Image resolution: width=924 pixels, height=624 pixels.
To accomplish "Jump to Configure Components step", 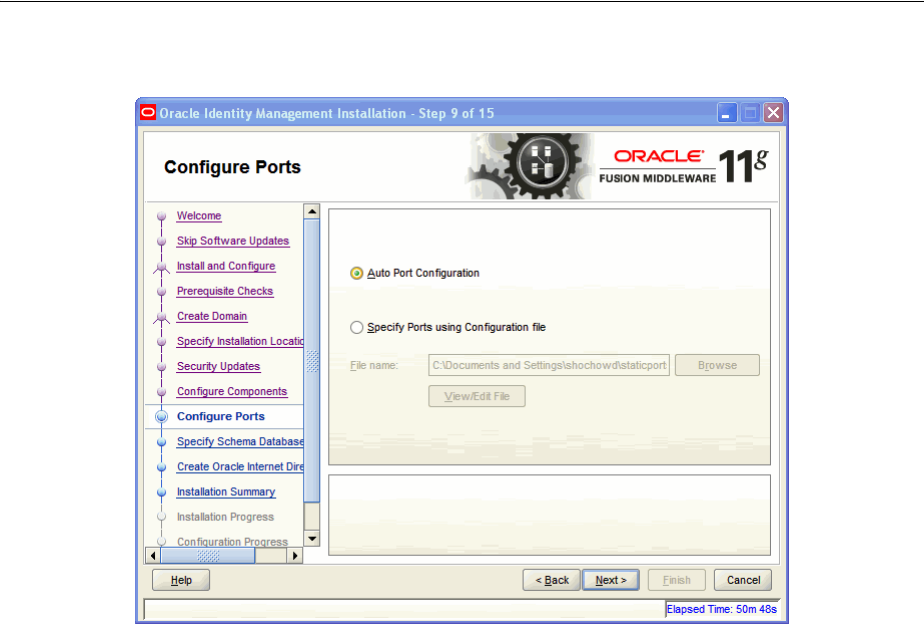I will tap(232, 391).
